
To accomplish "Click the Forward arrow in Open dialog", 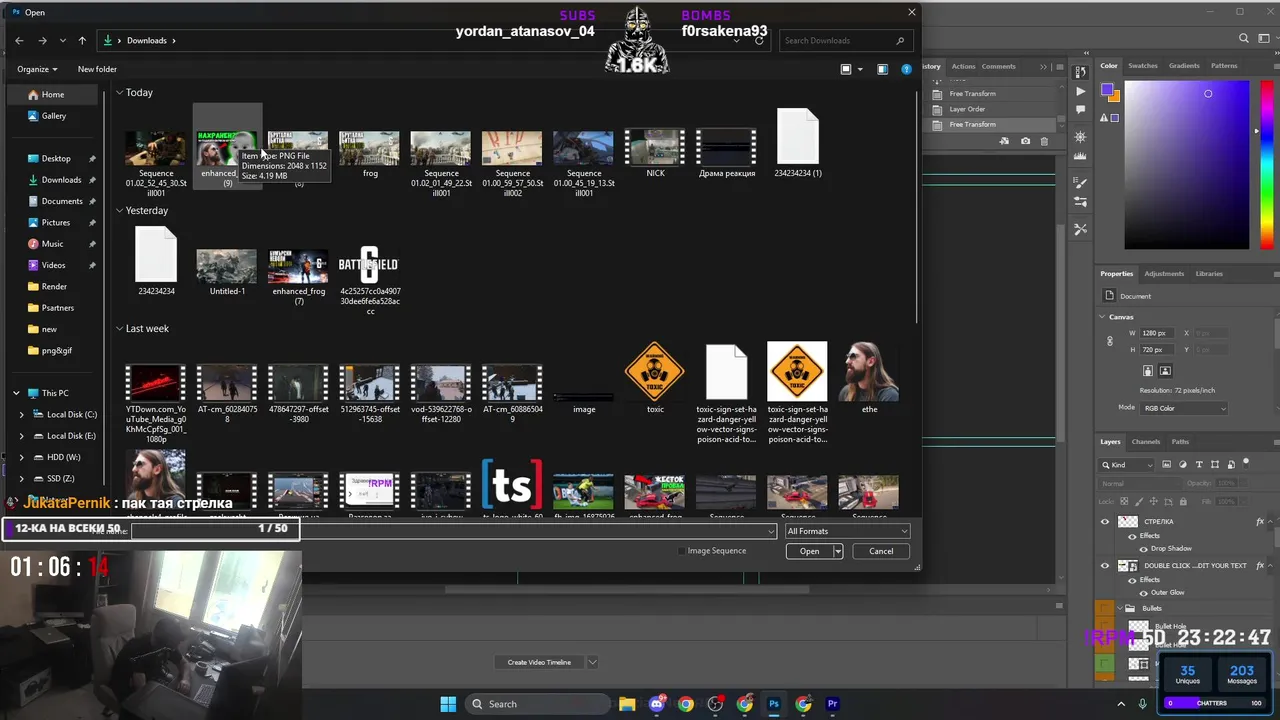I will click(42, 41).
